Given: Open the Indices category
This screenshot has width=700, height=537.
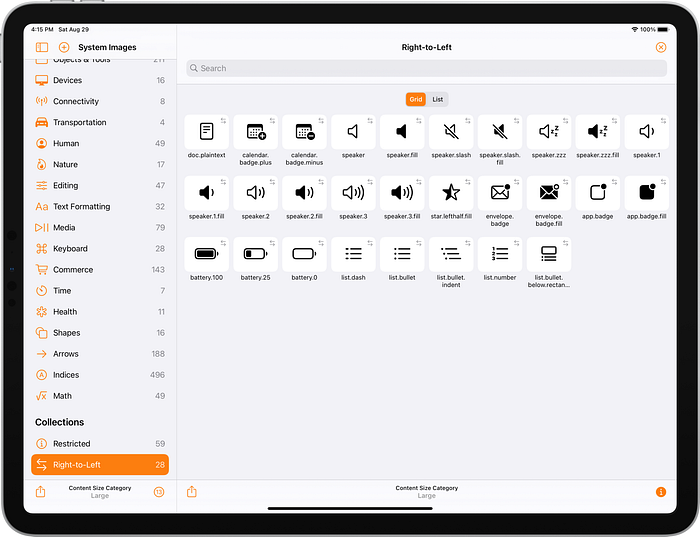Looking at the screenshot, I should pos(100,375).
